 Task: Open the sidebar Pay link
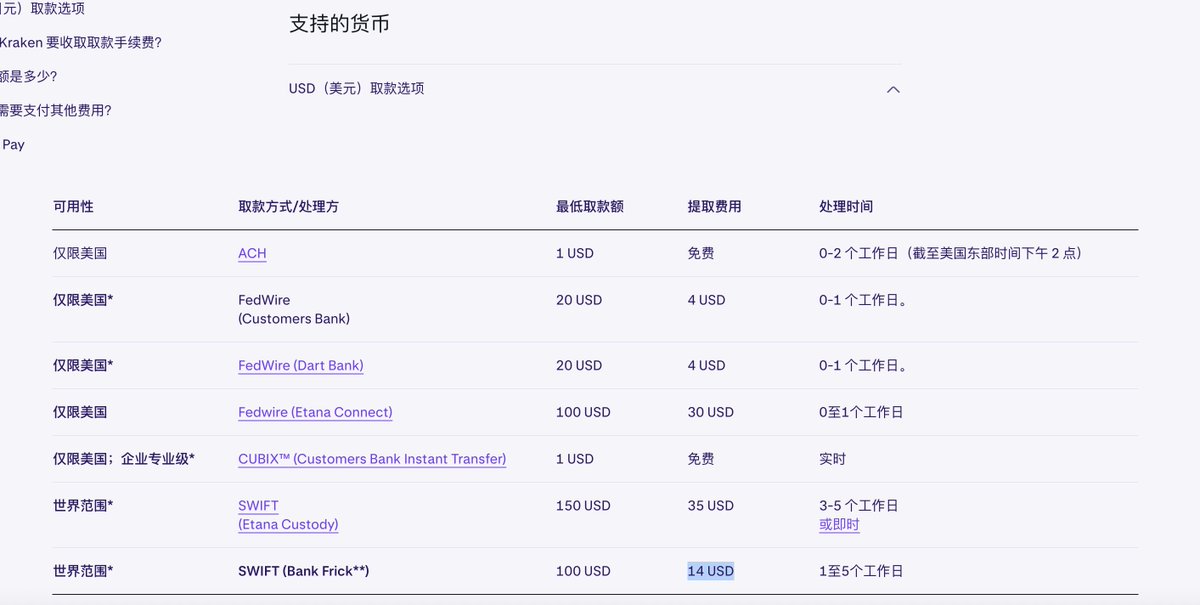(x=13, y=144)
